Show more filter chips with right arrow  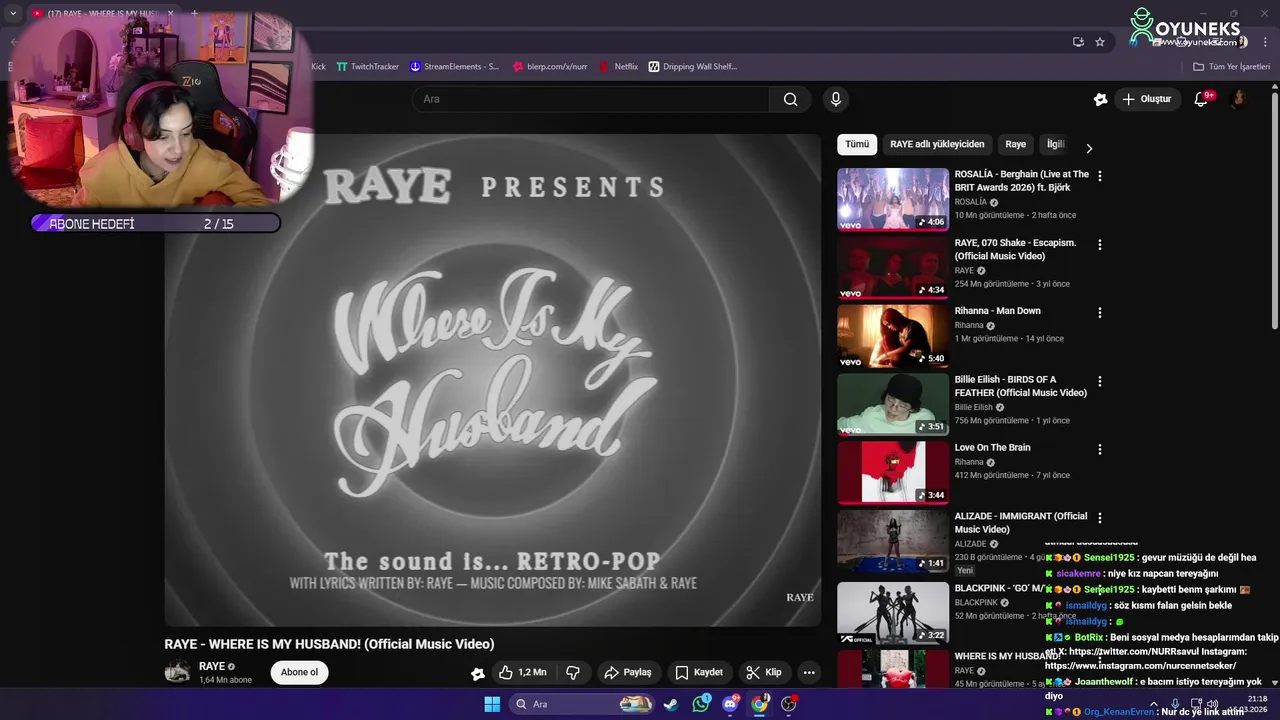pyautogui.click(x=1089, y=148)
